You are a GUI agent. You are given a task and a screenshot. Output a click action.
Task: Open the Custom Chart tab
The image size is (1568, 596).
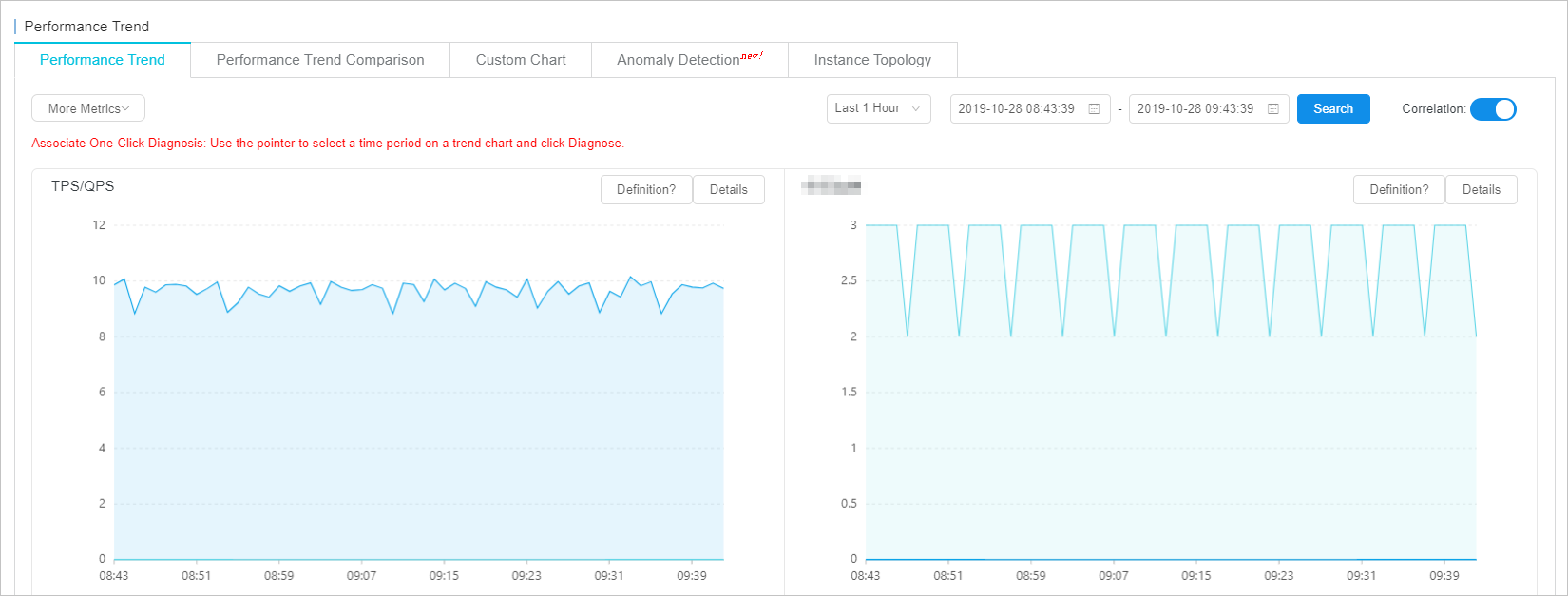[521, 60]
